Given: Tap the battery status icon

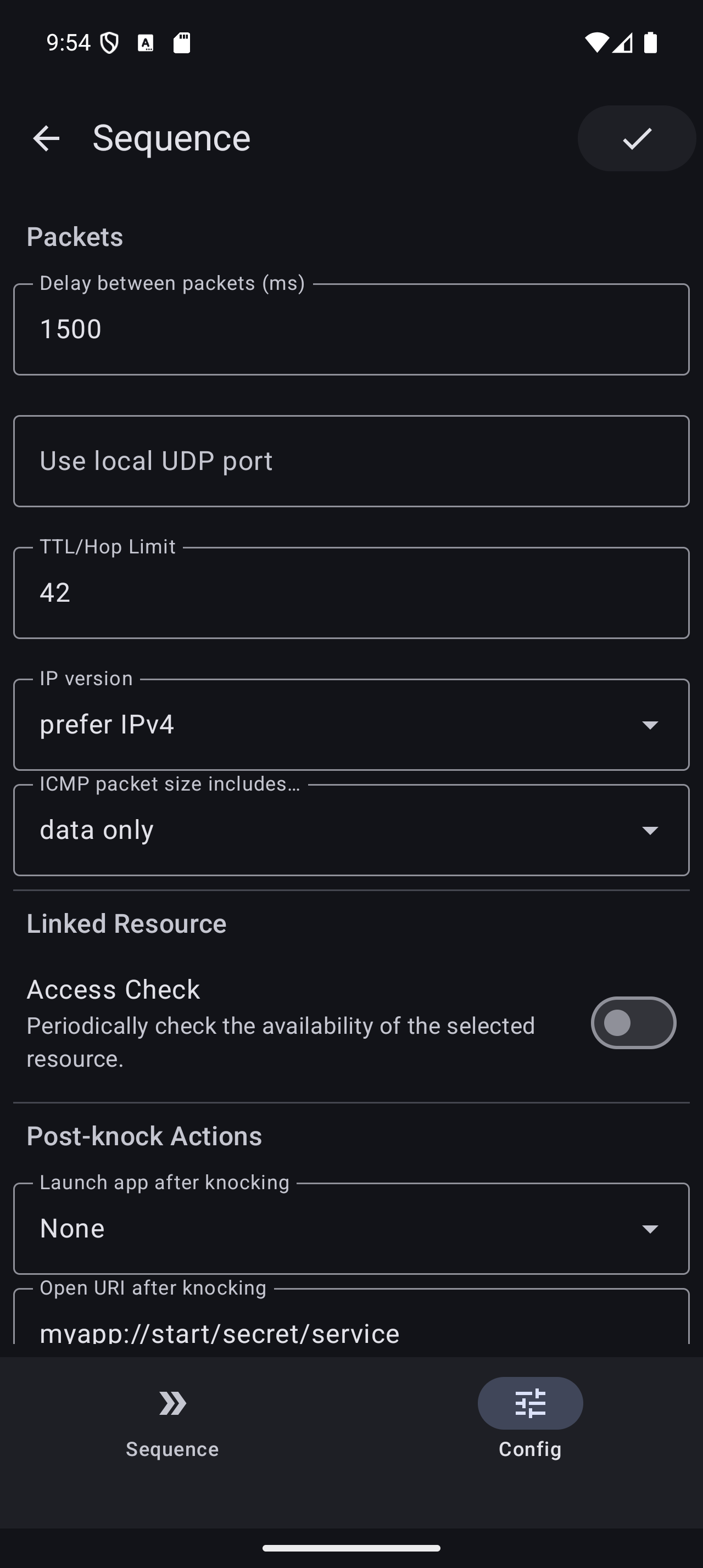Looking at the screenshot, I should 650,43.
